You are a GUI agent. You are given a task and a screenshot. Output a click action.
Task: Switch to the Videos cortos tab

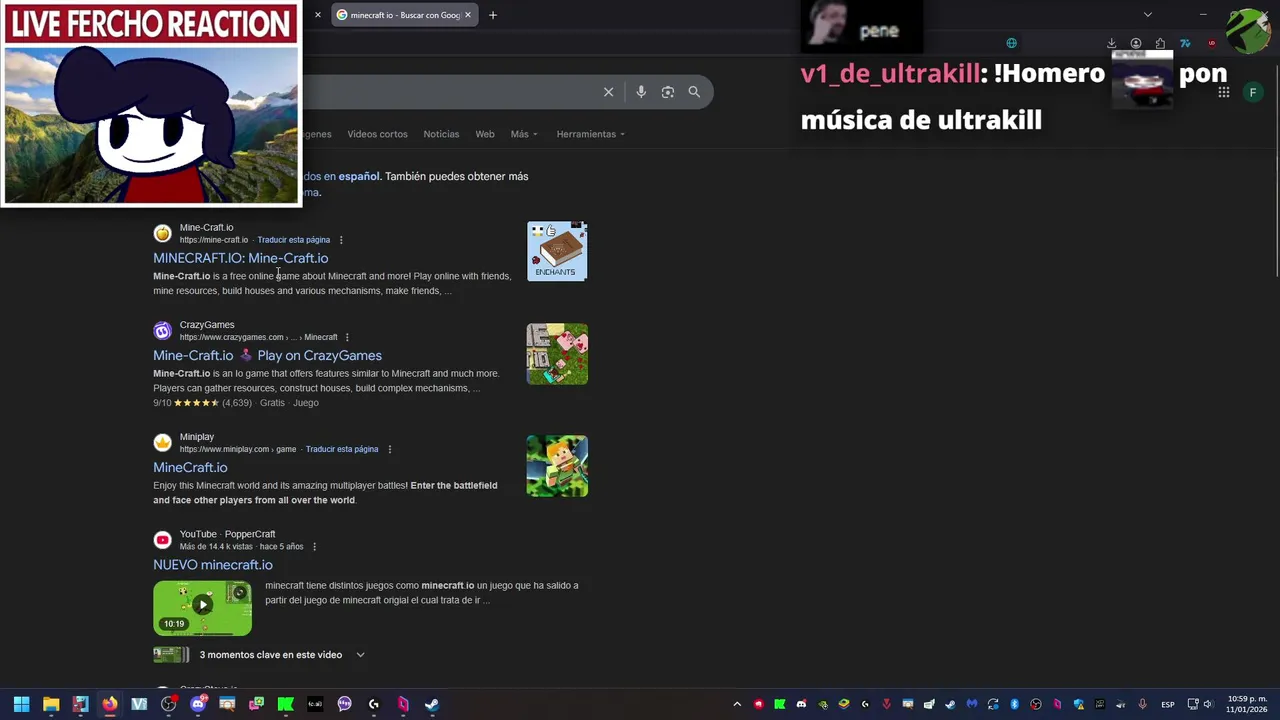click(x=377, y=134)
